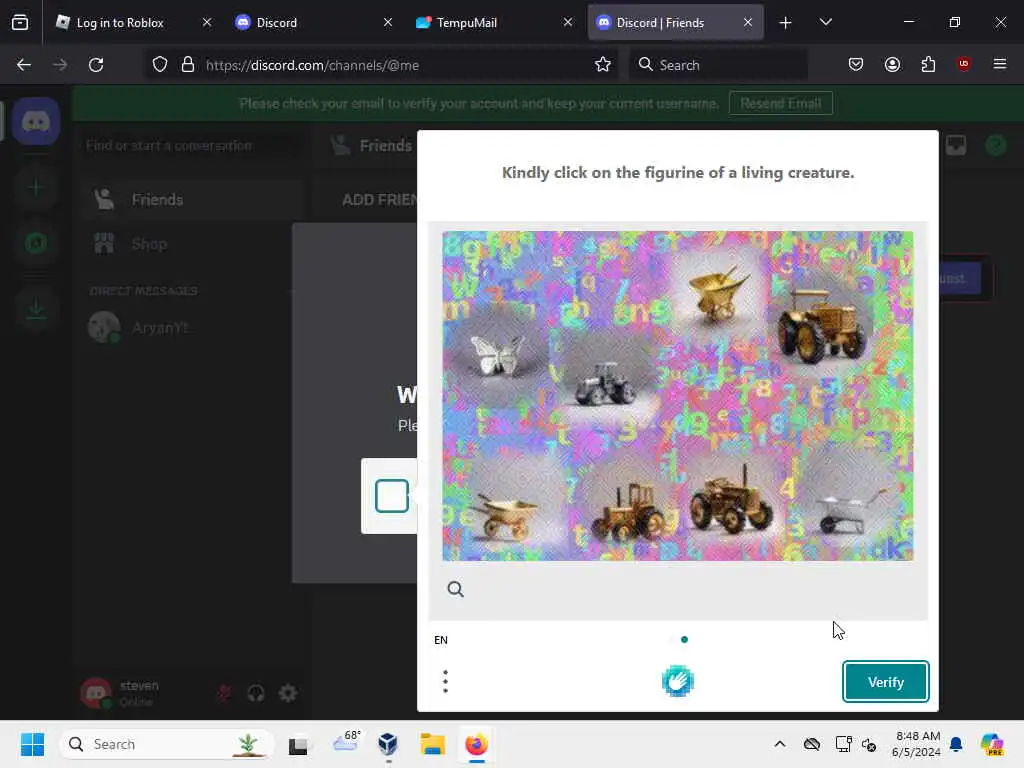Screen dimensions: 1024x768
Task: Click Add a Server plus icon
Action: (36, 187)
